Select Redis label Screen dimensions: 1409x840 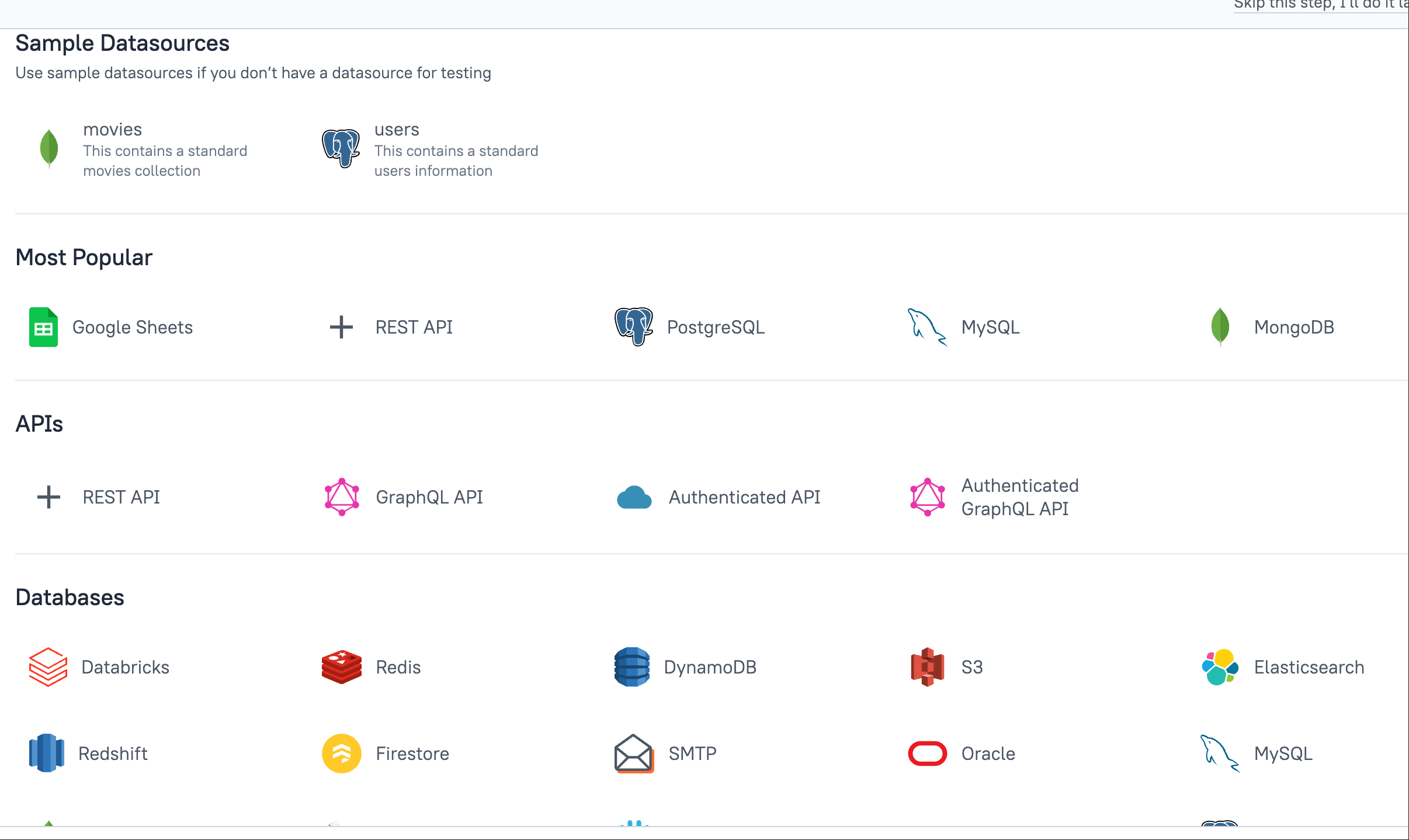(398, 667)
